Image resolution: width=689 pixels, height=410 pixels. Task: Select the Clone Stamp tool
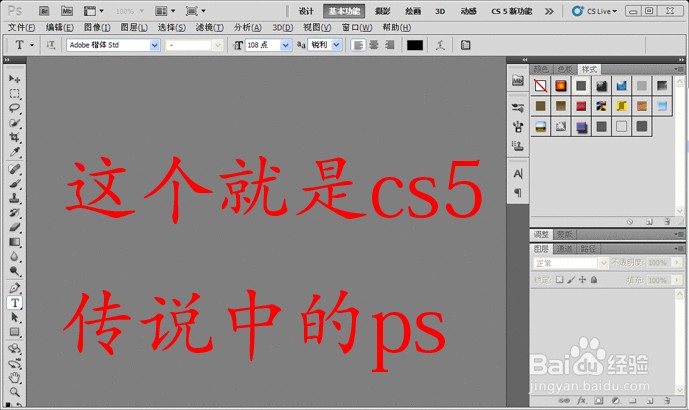point(15,198)
